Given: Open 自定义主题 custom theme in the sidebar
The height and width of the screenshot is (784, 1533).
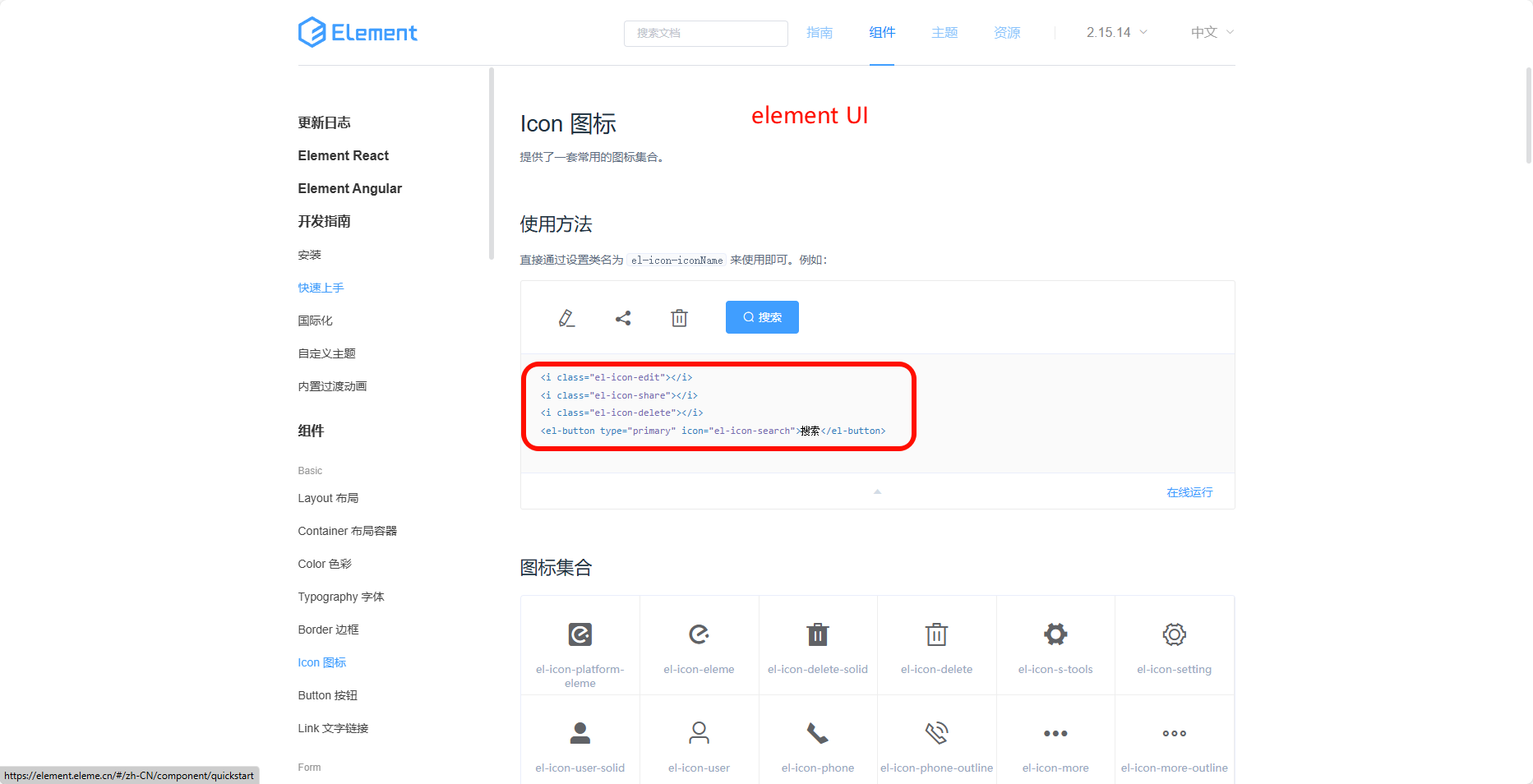Looking at the screenshot, I should point(327,353).
